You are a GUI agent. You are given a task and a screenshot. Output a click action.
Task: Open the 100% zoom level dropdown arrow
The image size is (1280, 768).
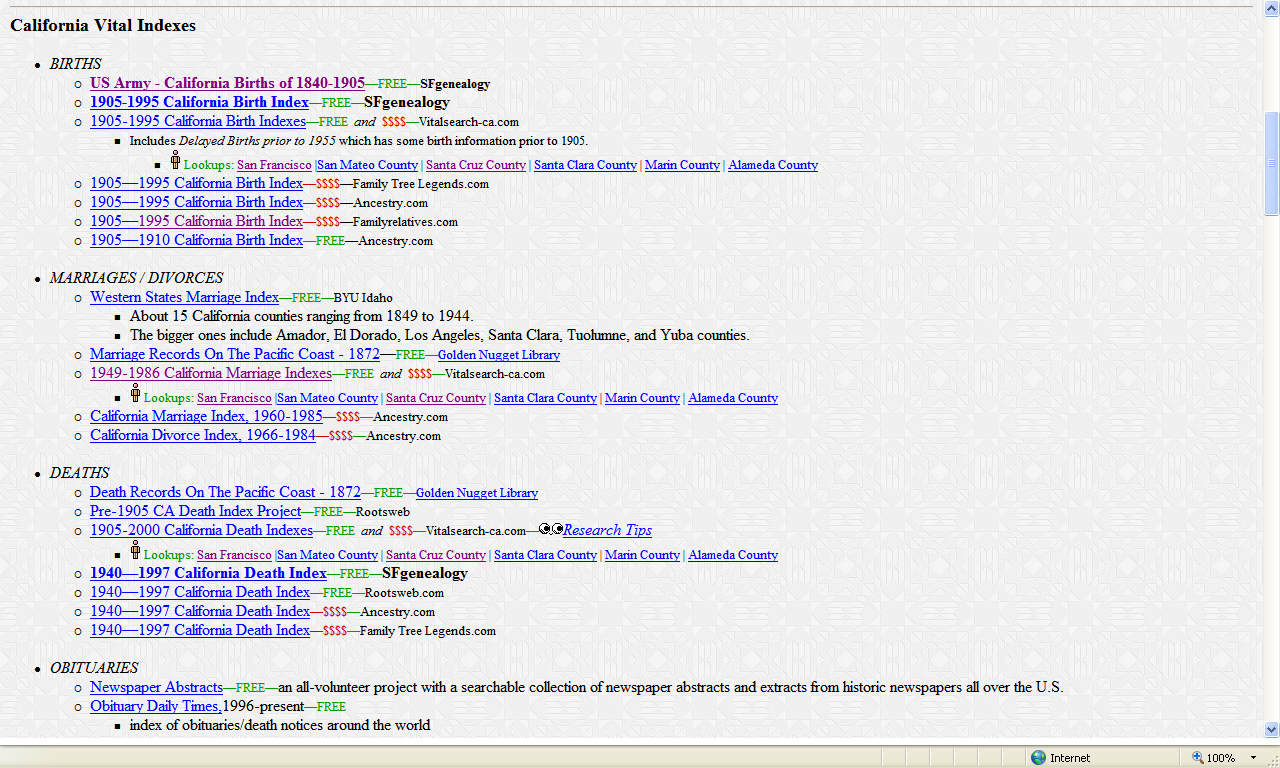1254,758
